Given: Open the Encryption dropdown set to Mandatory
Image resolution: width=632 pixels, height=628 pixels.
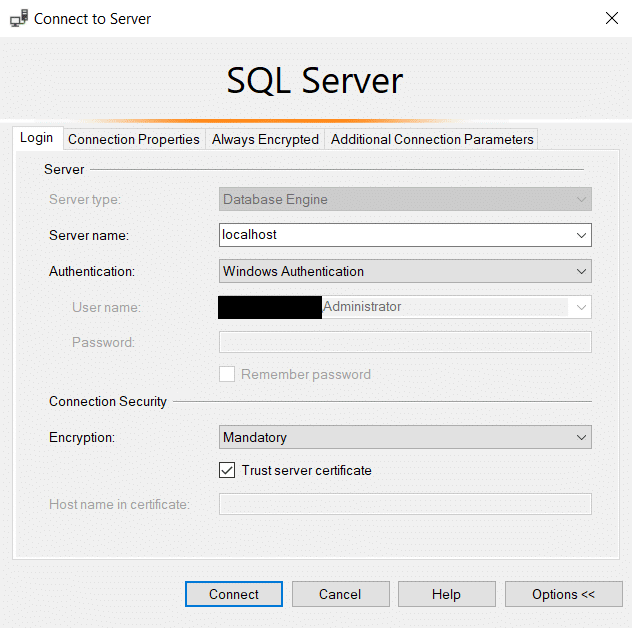Looking at the screenshot, I should point(405,437).
